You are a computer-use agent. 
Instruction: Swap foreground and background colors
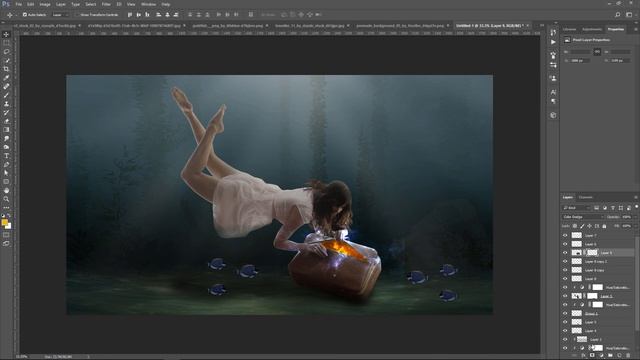[x=9, y=215]
